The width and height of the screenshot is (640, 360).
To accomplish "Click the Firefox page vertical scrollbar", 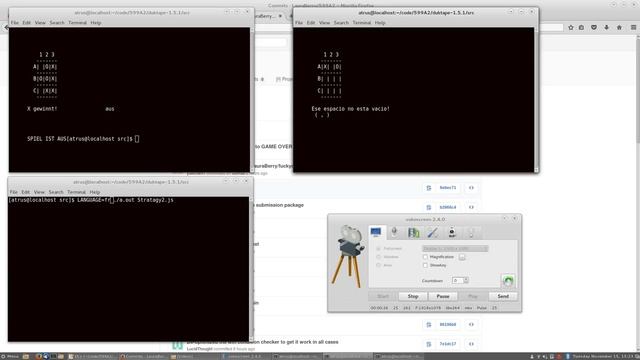I will (637, 192).
